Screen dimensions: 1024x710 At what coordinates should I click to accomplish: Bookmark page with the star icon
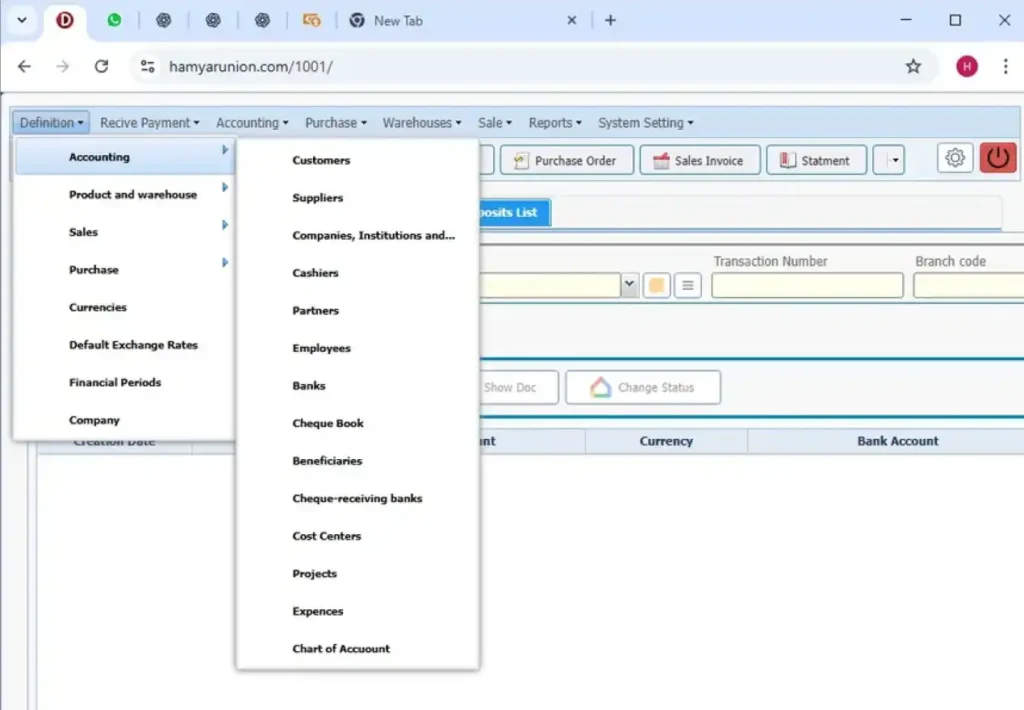913,66
